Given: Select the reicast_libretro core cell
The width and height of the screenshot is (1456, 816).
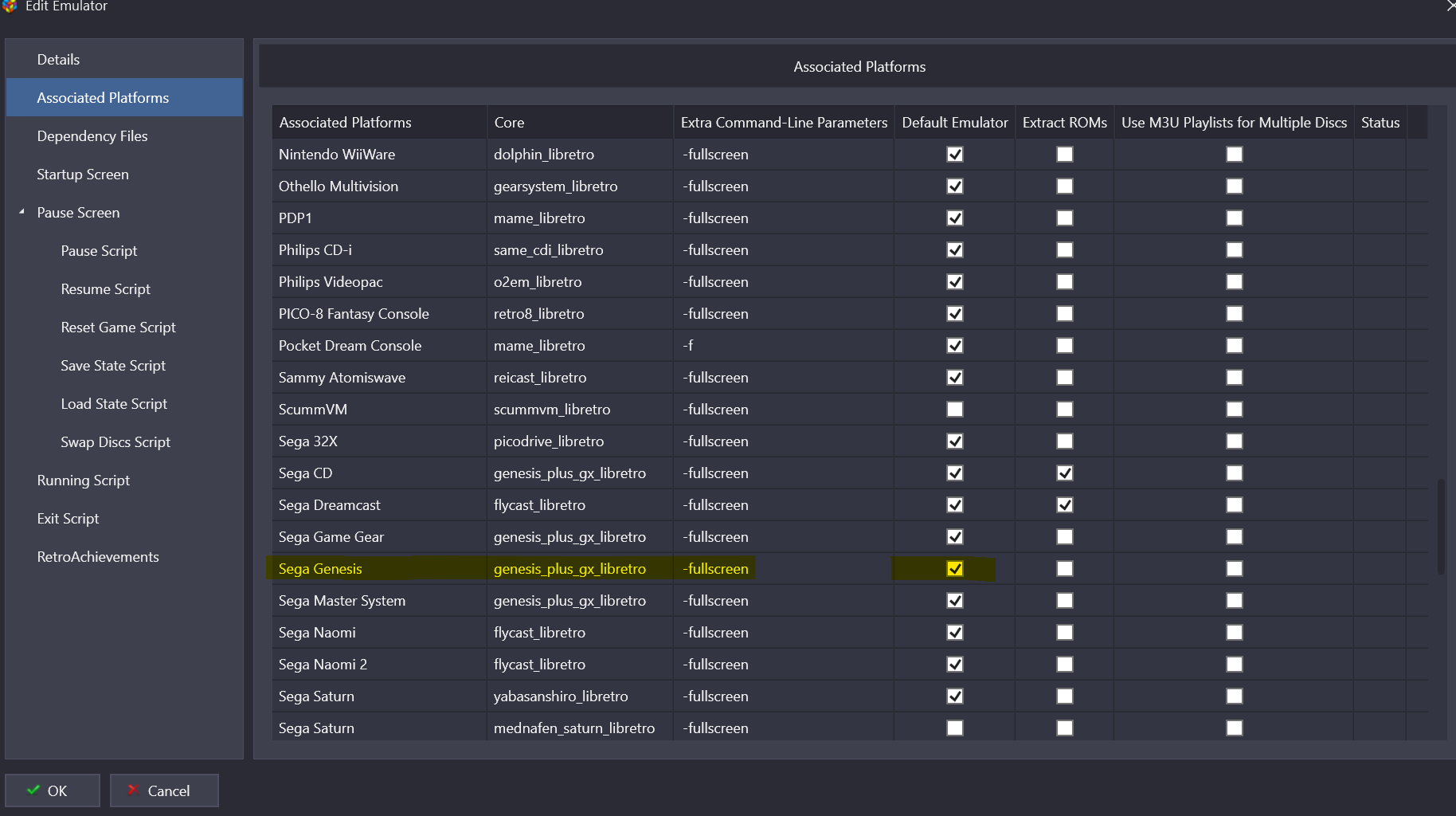Looking at the screenshot, I should (580, 378).
